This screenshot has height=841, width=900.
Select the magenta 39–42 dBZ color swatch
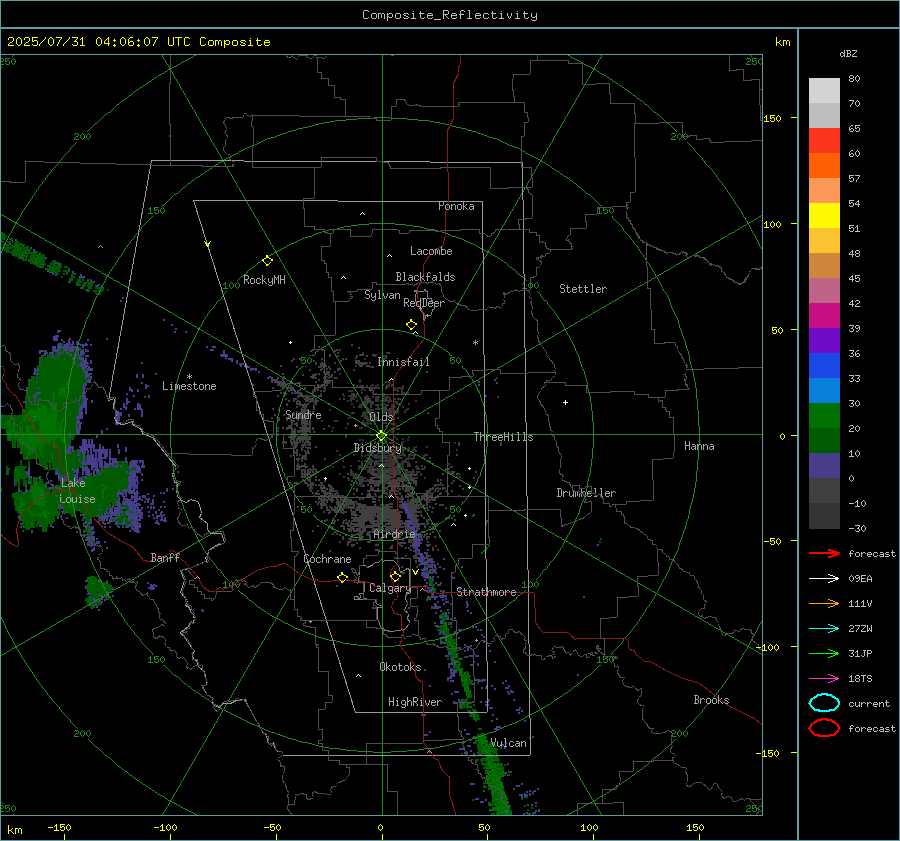[824, 316]
